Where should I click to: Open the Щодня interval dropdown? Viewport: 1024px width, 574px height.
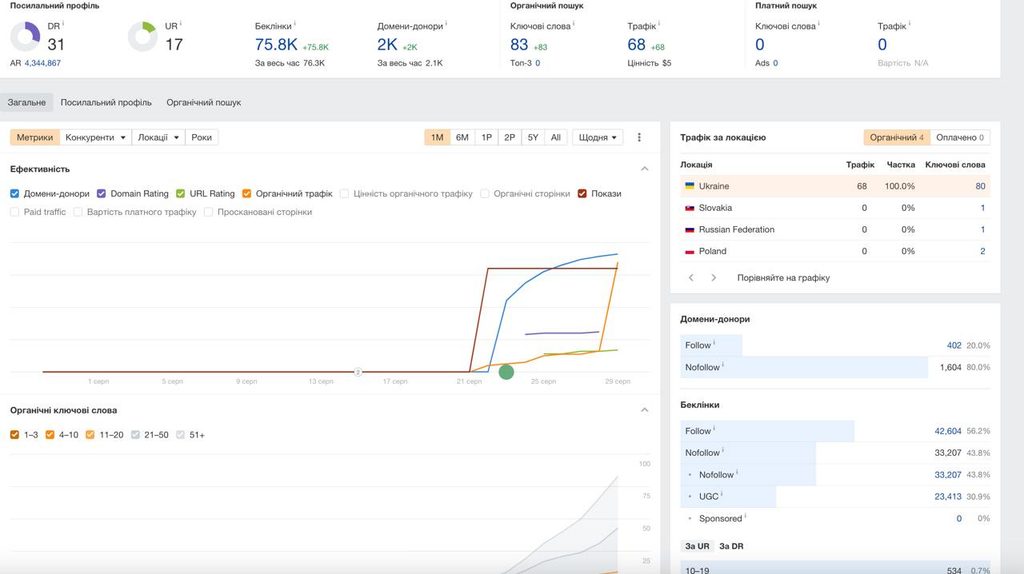pos(598,137)
